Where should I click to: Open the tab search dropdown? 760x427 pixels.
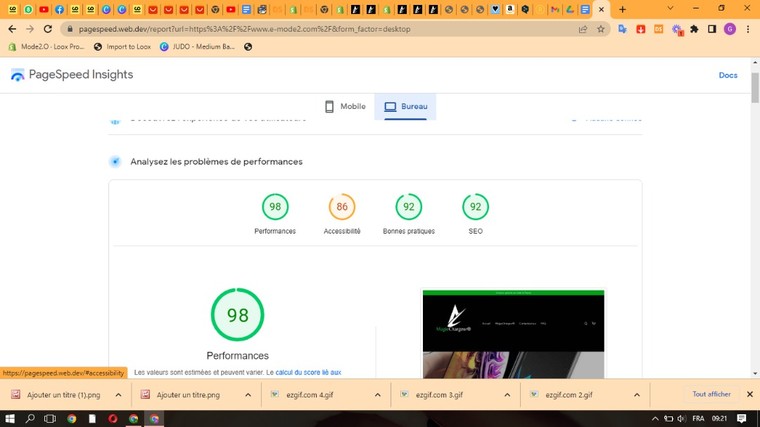click(670, 9)
